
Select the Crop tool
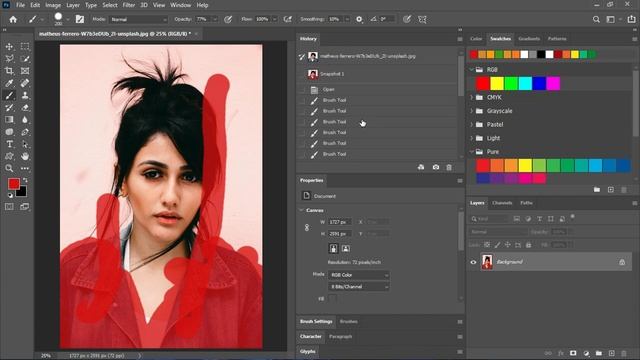9,71
